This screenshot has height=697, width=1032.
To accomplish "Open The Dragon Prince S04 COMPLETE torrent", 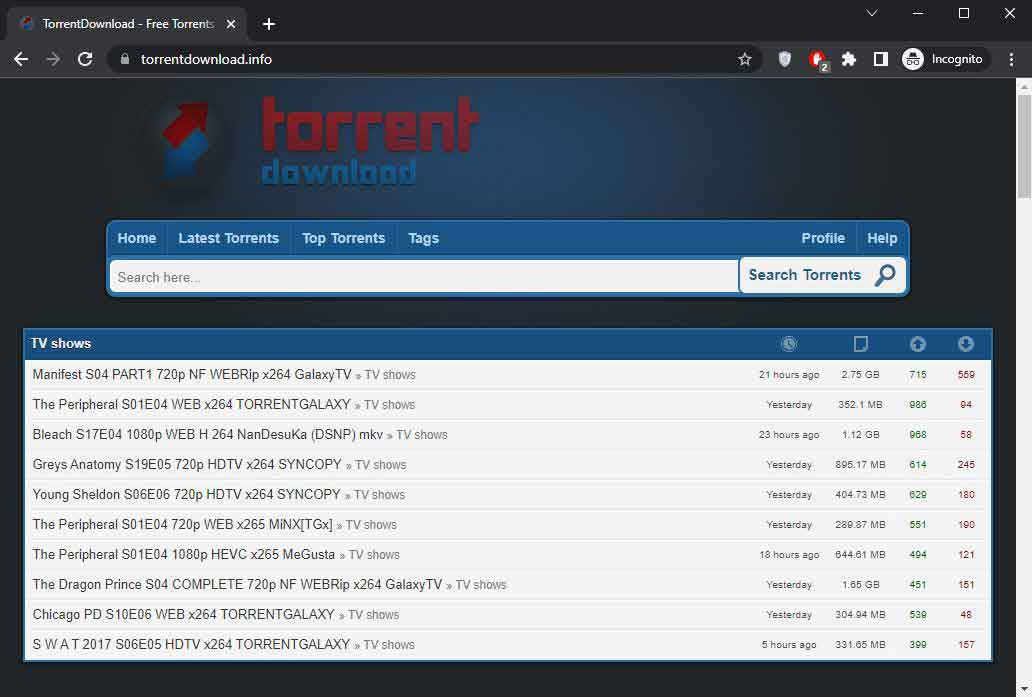I will [x=237, y=584].
